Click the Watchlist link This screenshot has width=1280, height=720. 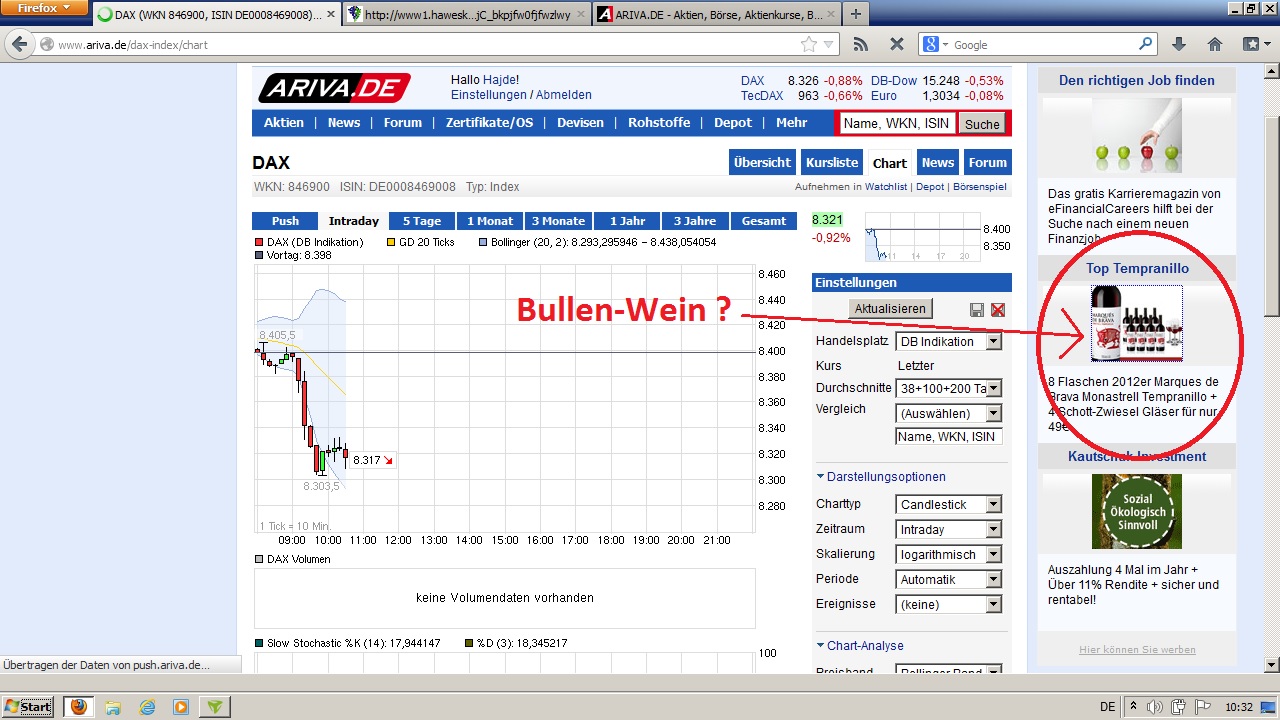pyautogui.click(x=886, y=187)
